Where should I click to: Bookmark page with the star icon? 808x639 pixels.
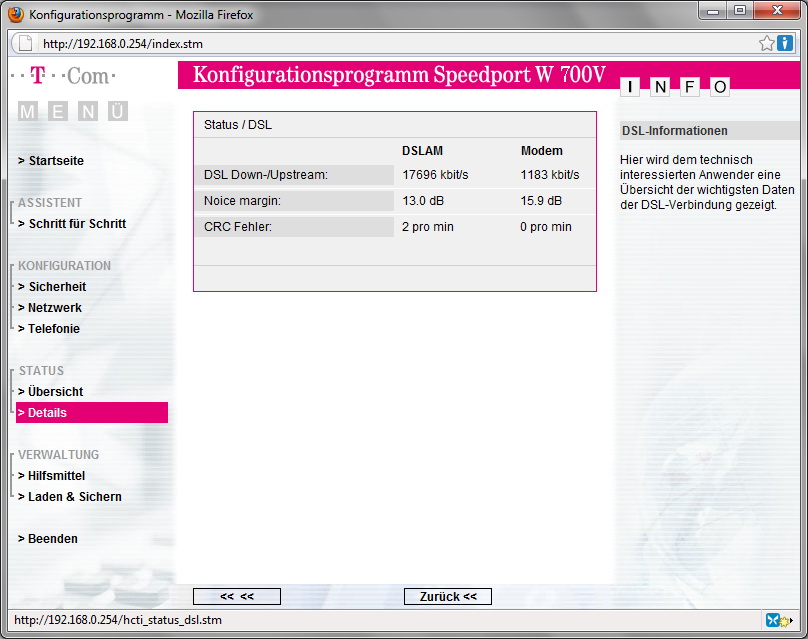(x=766, y=43)
